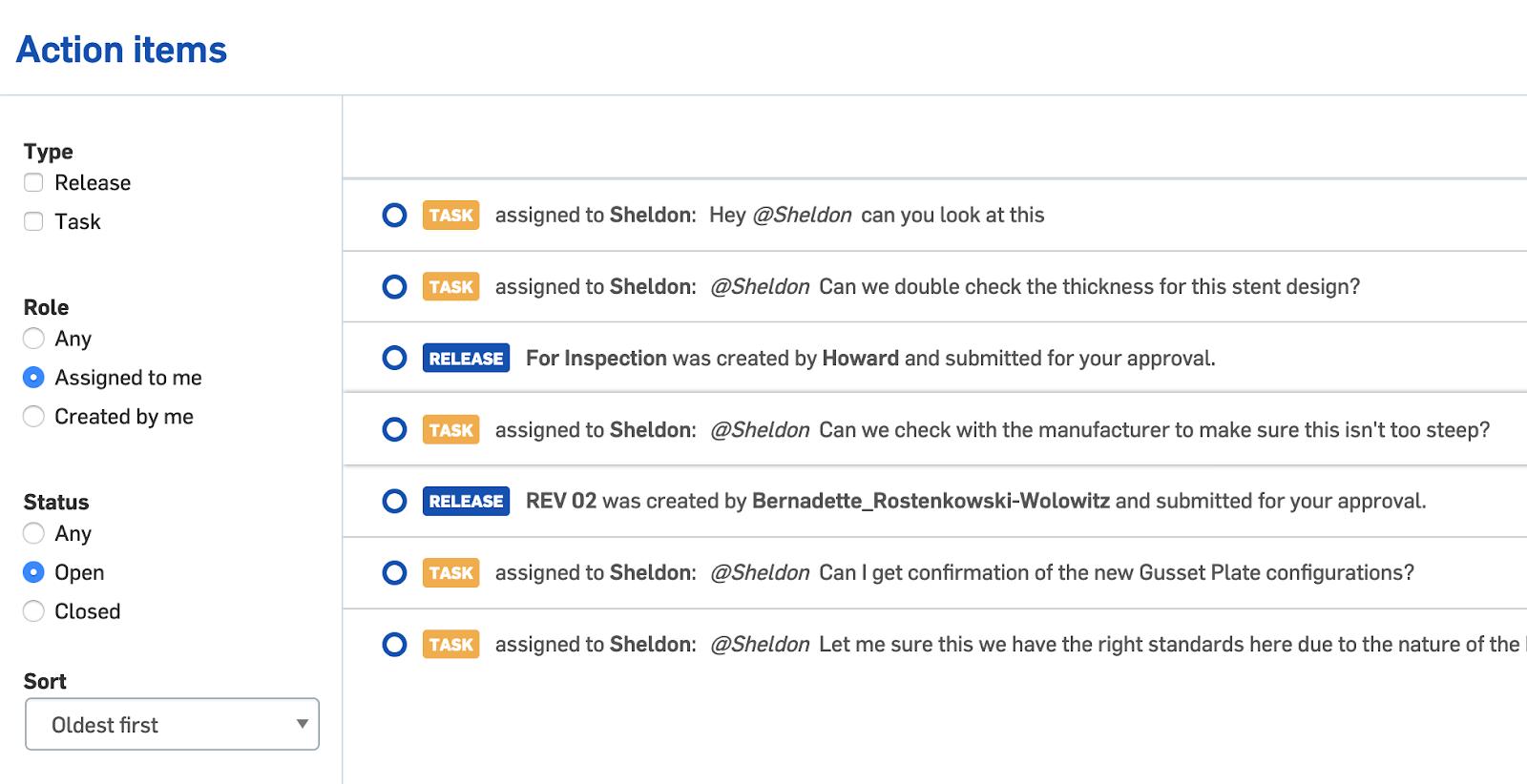The image size is (1527, 784).
Task: Click the RELEASE badge on the For Inspection row
Action: pos(466,358)
